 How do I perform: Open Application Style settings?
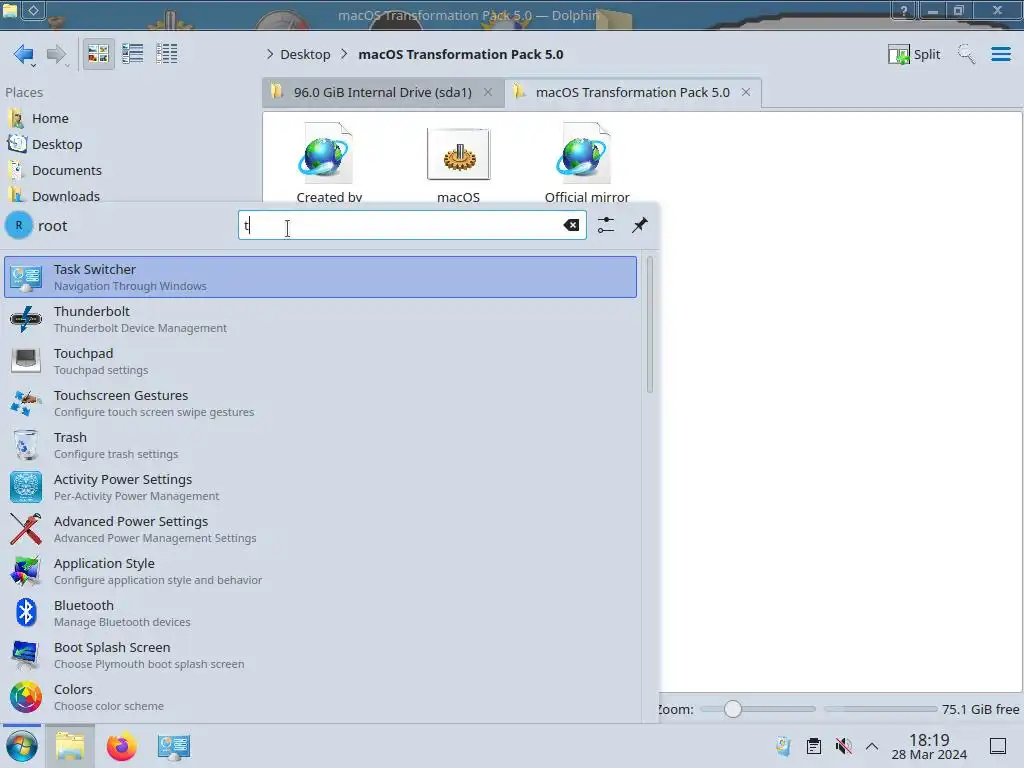pyautogui.click(x=320, y=571)
